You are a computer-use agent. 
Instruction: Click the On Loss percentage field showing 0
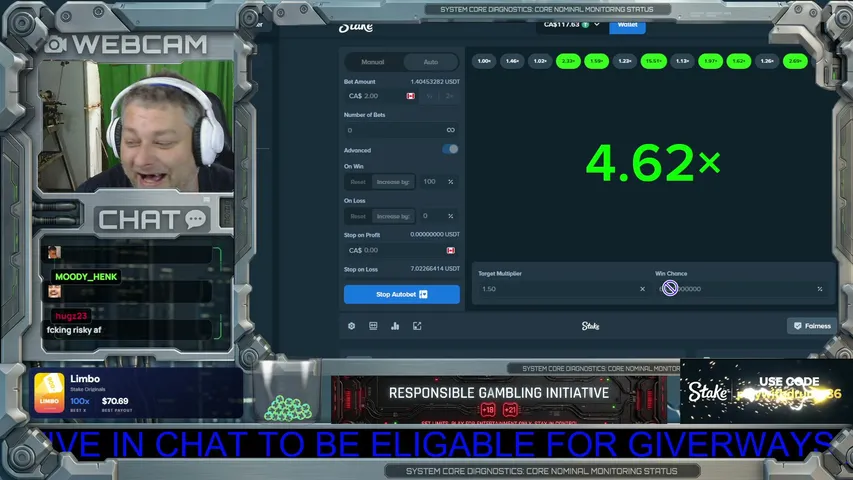437,216
